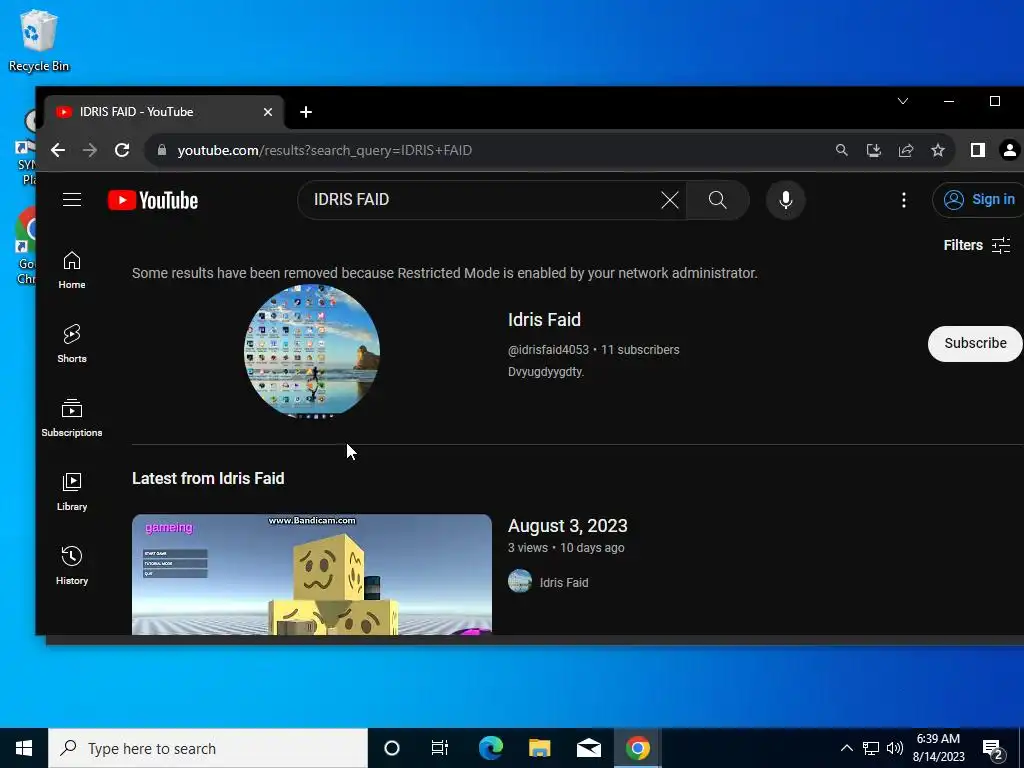The width and height of the screenshot is (1024, 768).
Task: Open Recycle Bin on the desktop
Action: click(x=39, y=40)
